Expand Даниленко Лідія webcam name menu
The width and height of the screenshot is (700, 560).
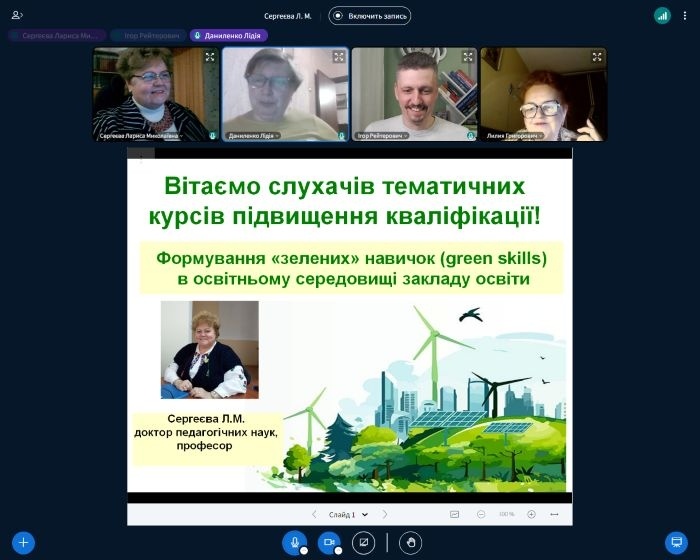[x=254, y=135]
